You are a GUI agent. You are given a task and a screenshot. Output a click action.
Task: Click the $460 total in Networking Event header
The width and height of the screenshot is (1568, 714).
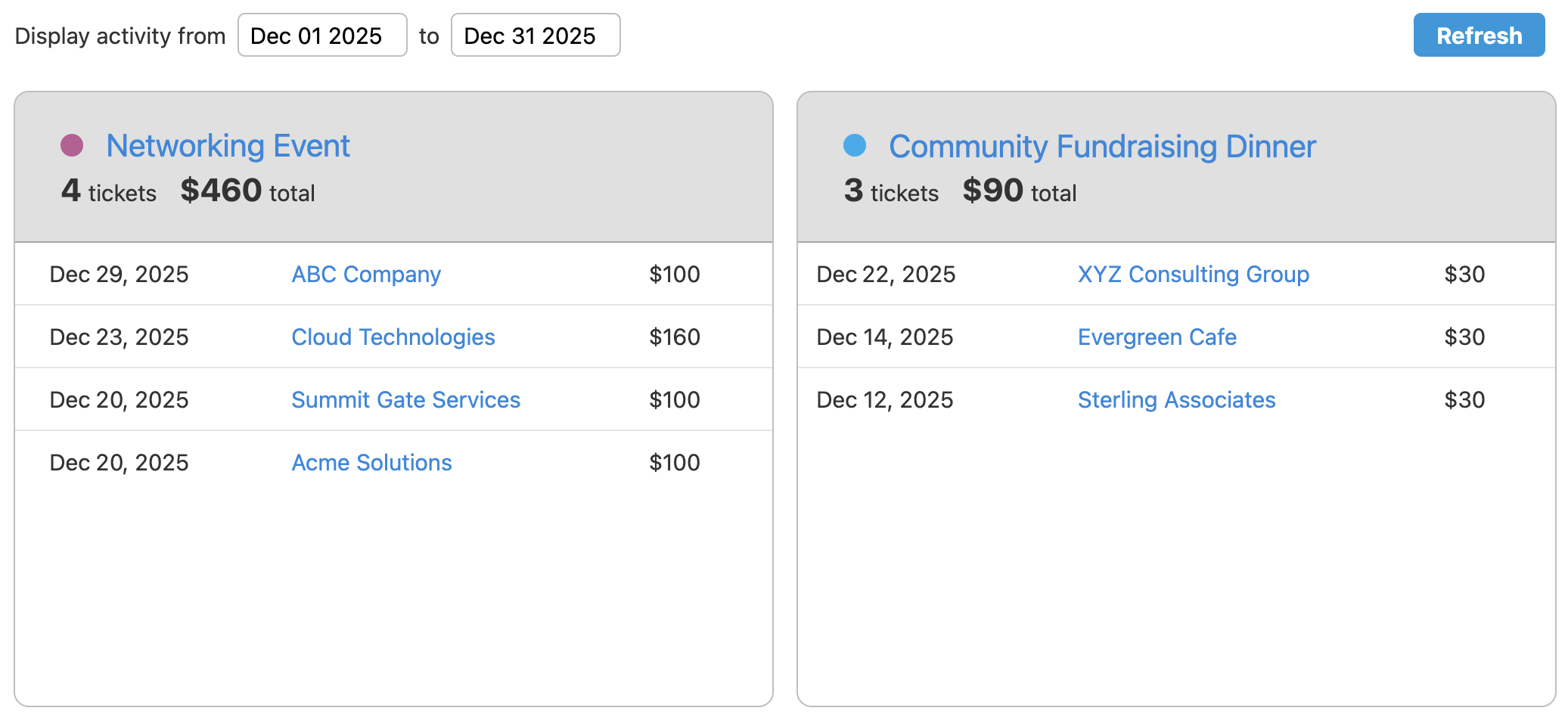(221, 191)
